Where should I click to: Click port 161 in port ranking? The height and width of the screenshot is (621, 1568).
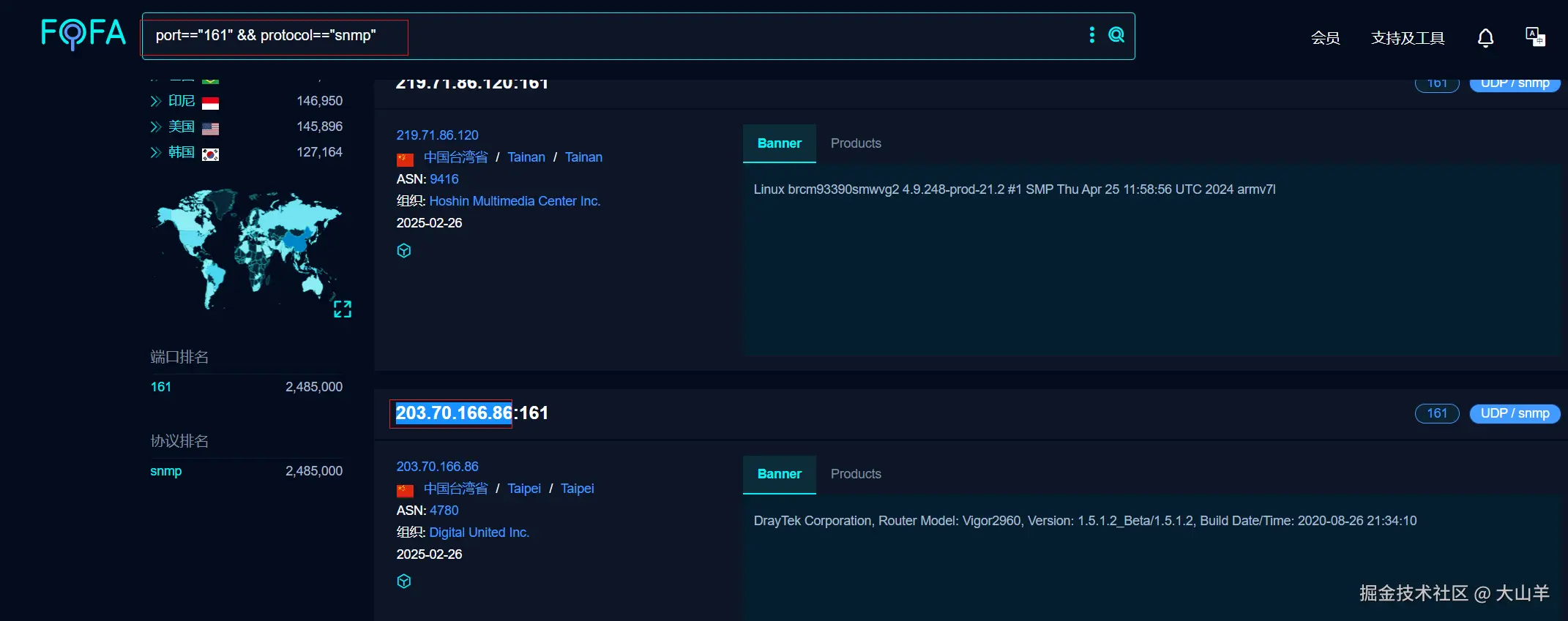(160, 387)
